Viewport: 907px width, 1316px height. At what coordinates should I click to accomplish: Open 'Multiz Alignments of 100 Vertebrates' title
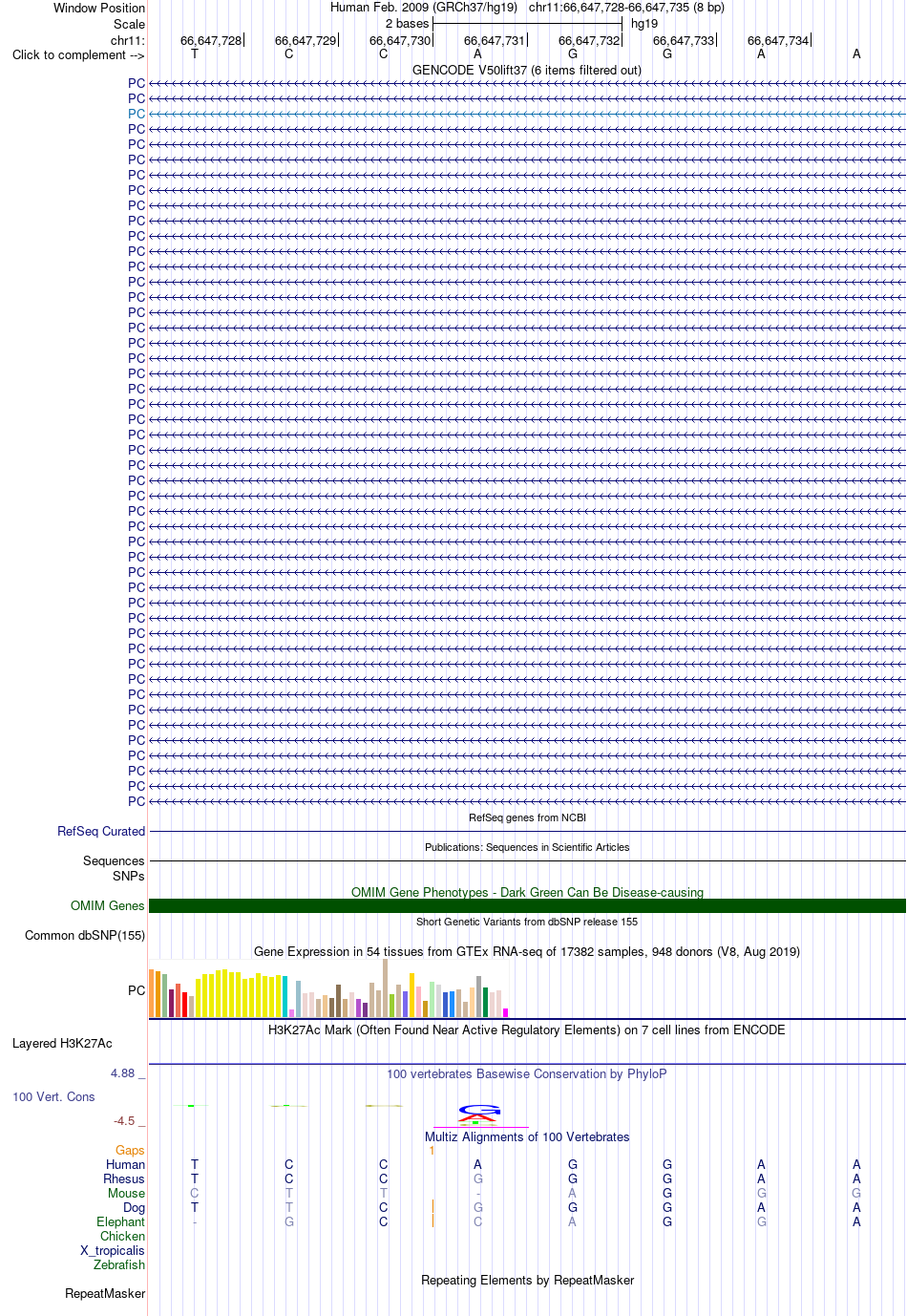coord(527,1136)
